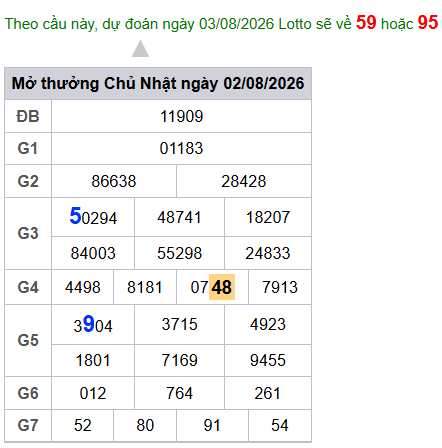Click the G5 number 3904
Viewport: 442px width, 448px height.
93,324
